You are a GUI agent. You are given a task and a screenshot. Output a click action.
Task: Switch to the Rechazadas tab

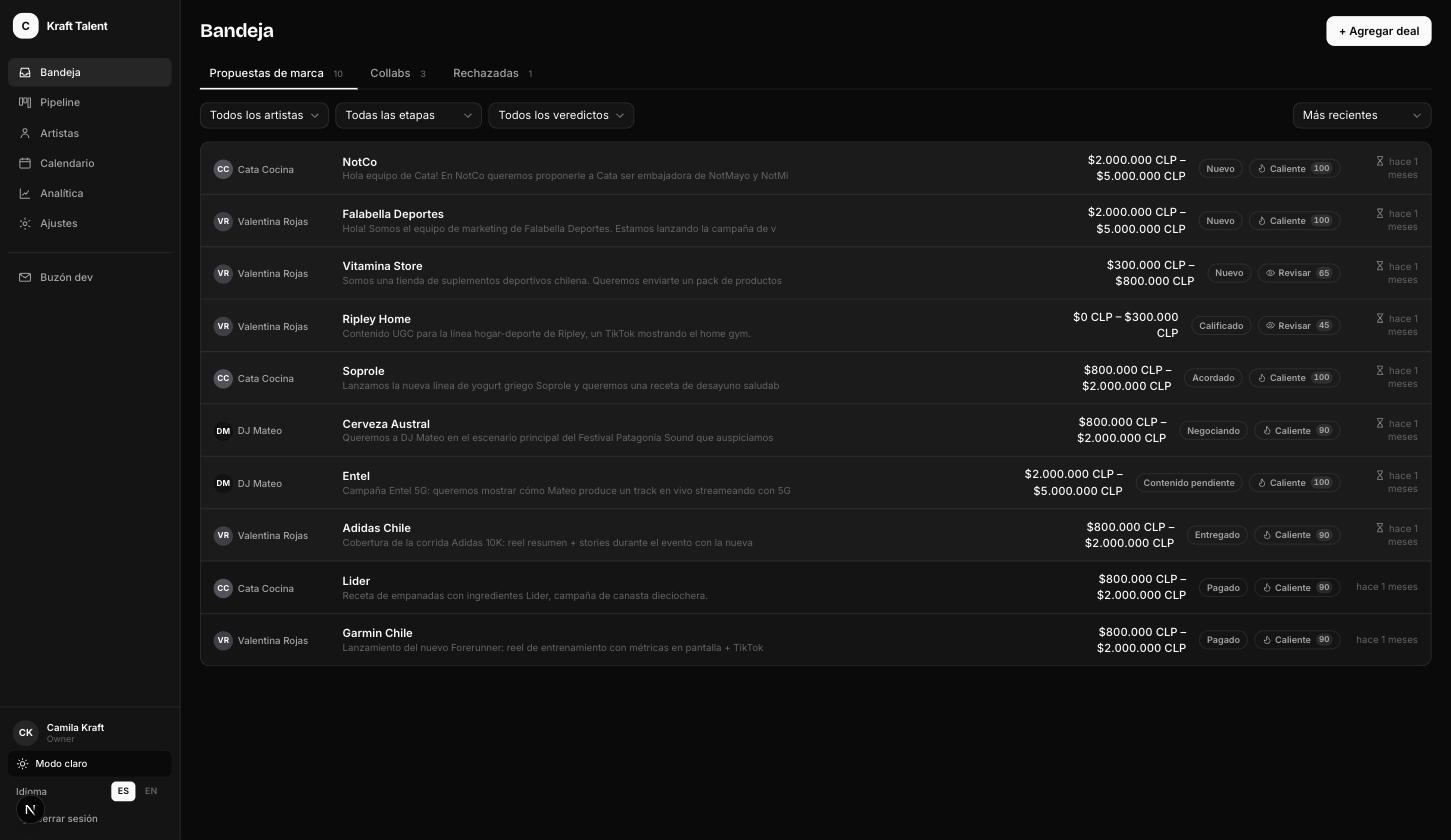(493, 73)
